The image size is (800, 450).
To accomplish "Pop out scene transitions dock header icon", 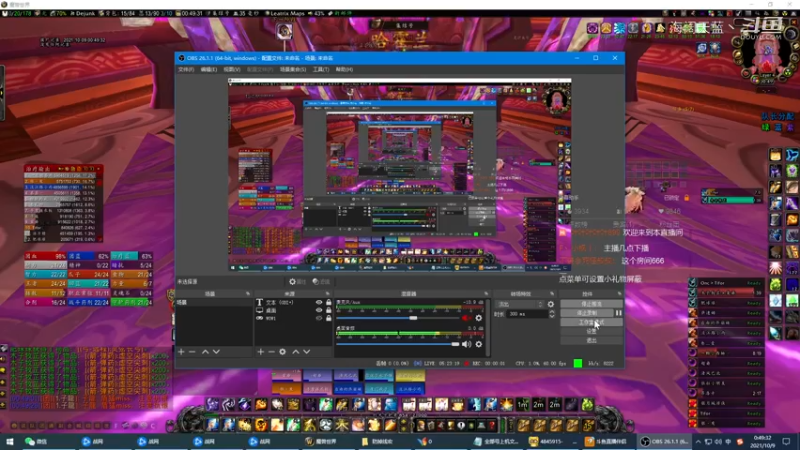I will pyautogui.click(x=552, y=294).
